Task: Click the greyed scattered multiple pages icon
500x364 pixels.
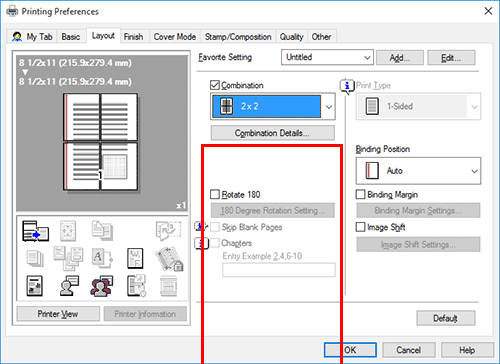Action: (68, 258)
